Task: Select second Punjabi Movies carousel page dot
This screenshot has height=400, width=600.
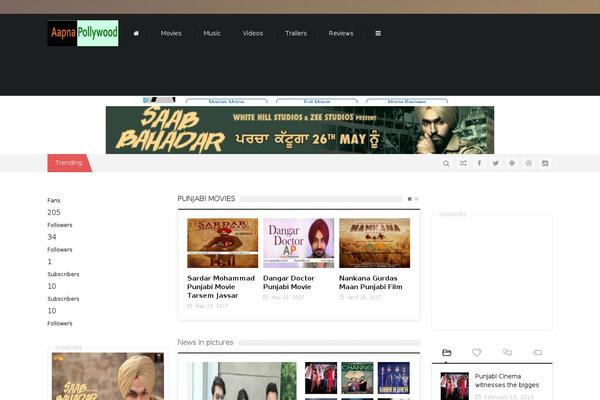Action: (x=416, y=199)
